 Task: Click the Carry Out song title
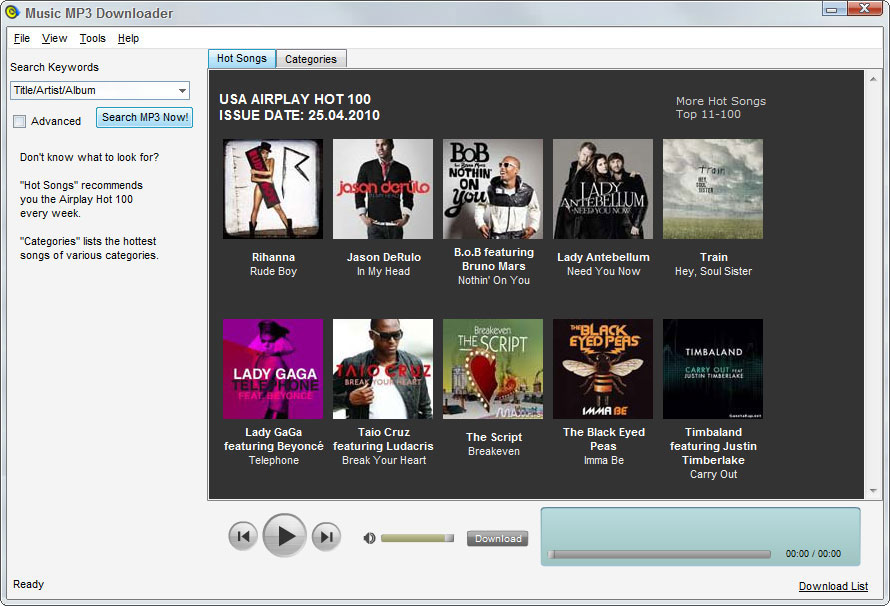(713, 474)
